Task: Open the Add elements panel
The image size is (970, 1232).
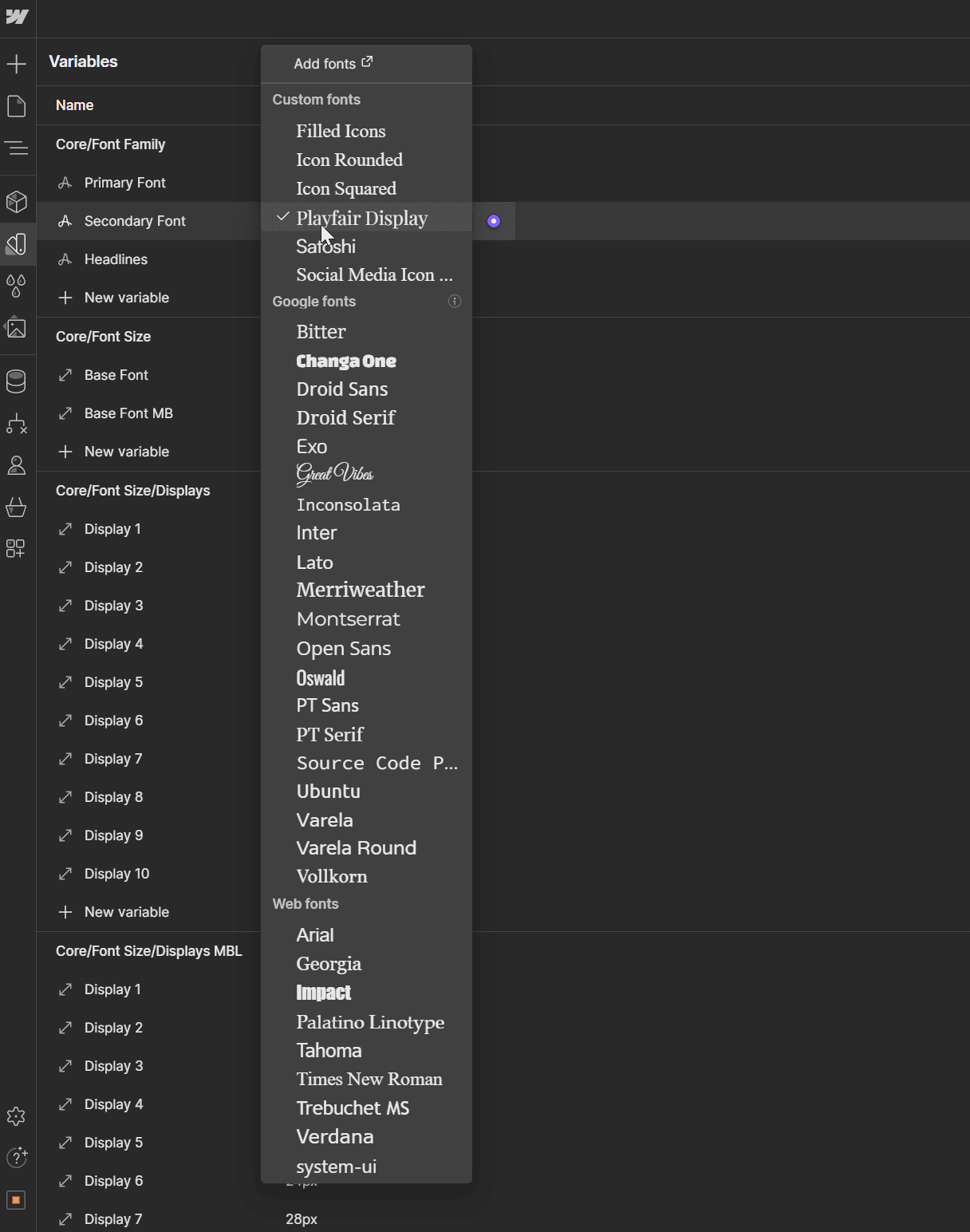Action: click(x=17, y=64)
